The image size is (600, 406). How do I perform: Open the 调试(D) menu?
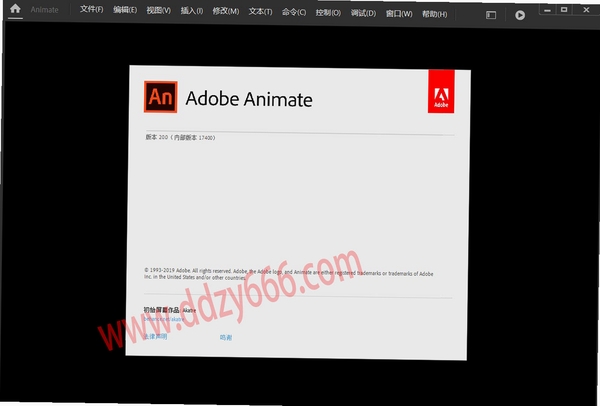tap(363, 13)
